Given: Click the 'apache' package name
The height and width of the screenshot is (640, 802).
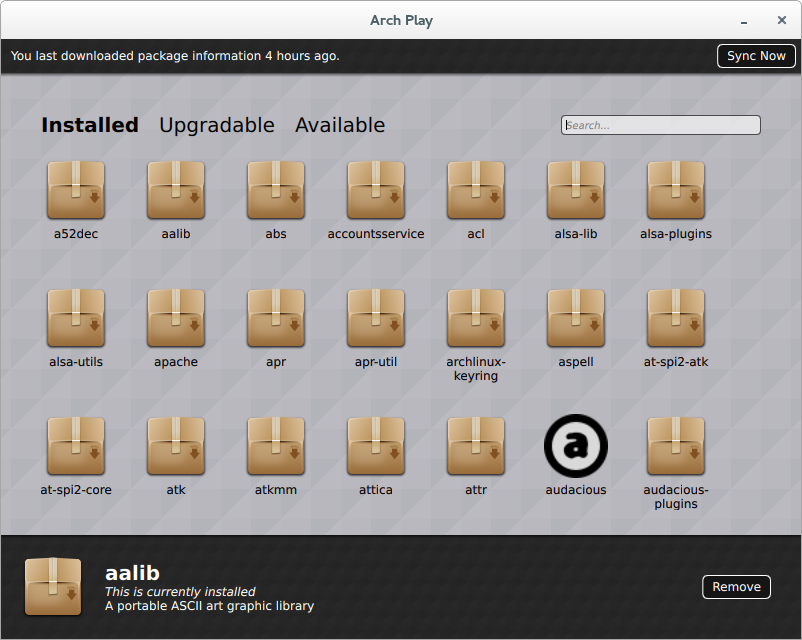Looking at the screenshot, I should pyautogui.click(x=176, y=362).
